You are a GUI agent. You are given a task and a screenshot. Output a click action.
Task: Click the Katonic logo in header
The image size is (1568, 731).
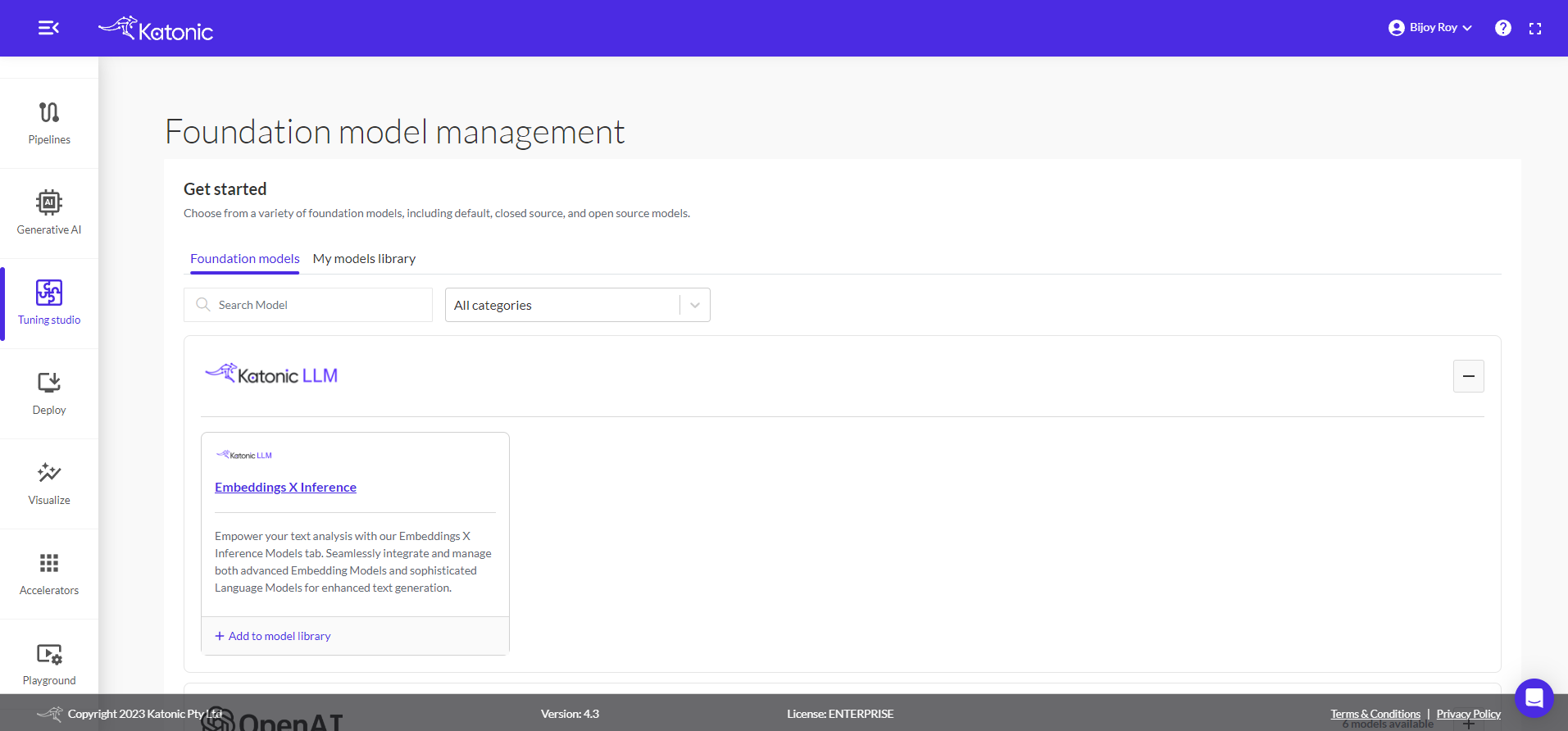click(156, 29)
